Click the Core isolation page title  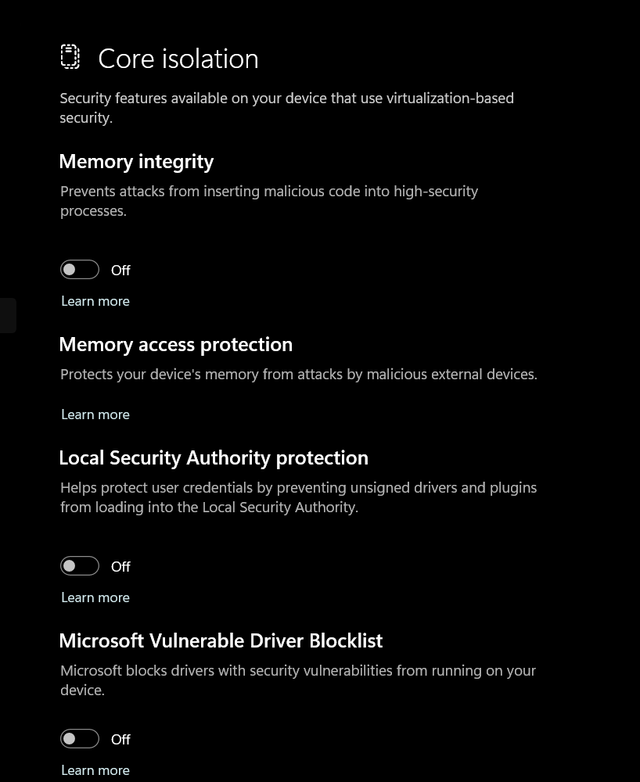(x=178, y=59)
